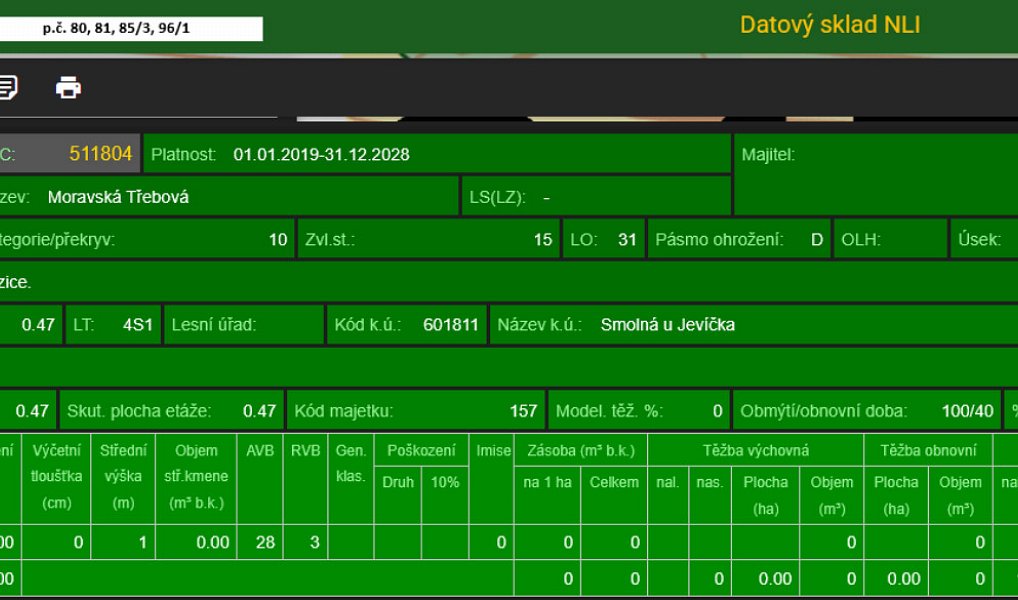1018x600 pixels.
Task: Select the name "Moravská Třebová"
Action: coord(118,197)
